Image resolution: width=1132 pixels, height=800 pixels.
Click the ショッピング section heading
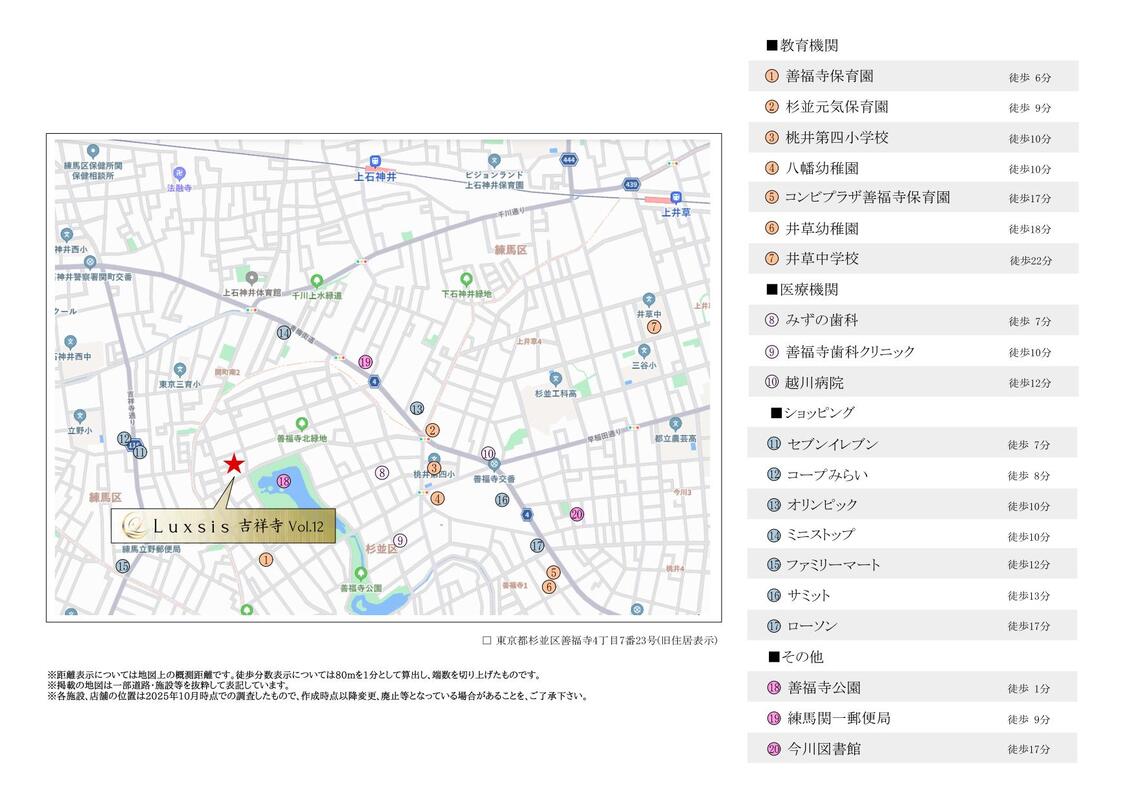point(812,412)
